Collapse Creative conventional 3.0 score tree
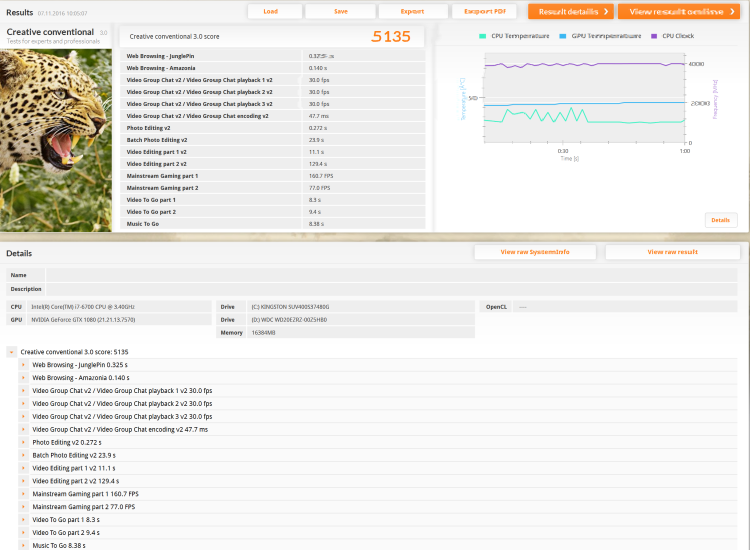The width and height of the screenshot is (750, 550). (11, 352)
